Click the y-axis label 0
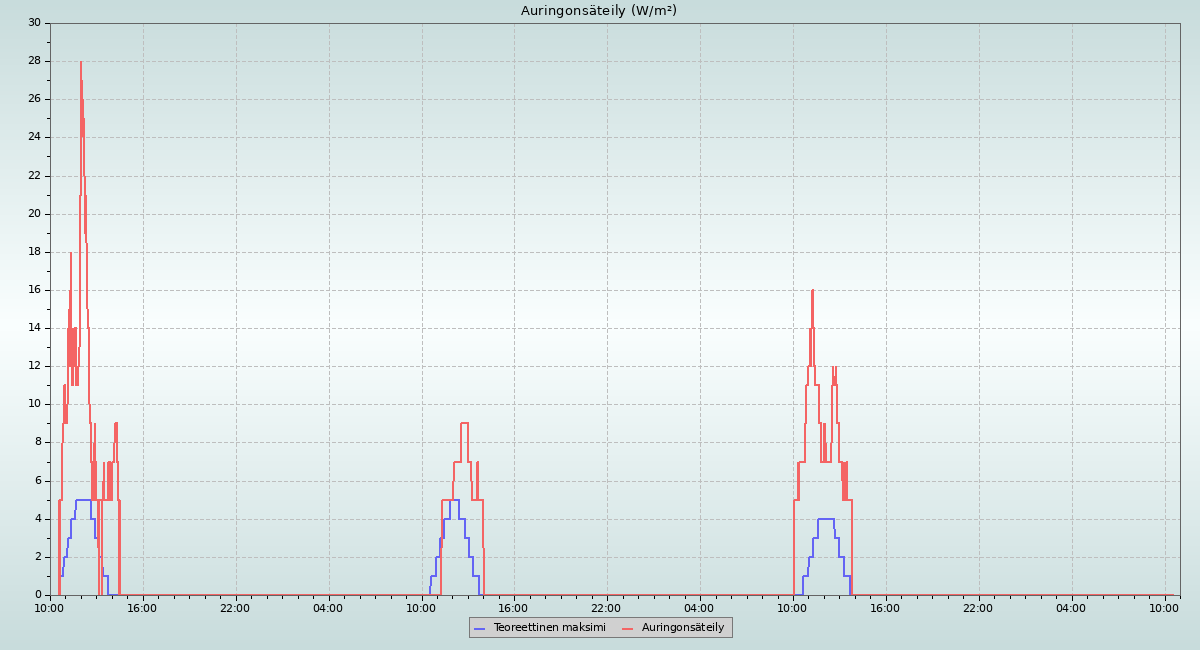 click(x=37, y=595)
